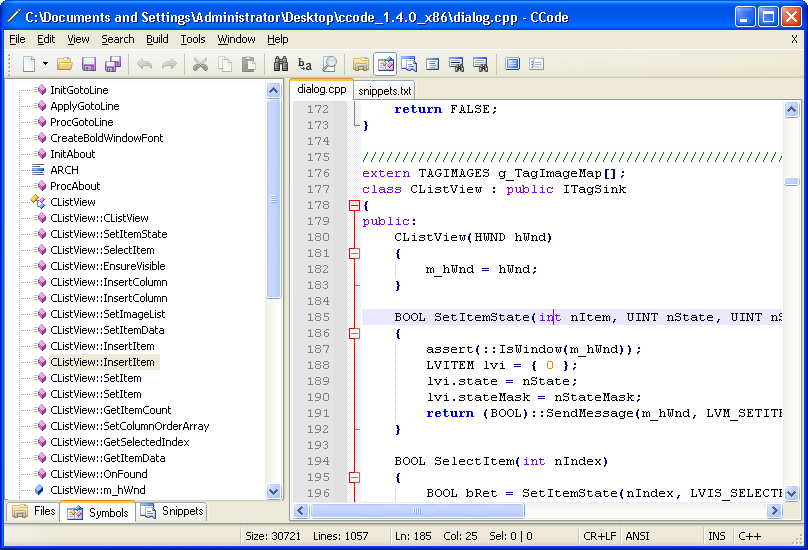Click the Save All icon

pos(113,64)
